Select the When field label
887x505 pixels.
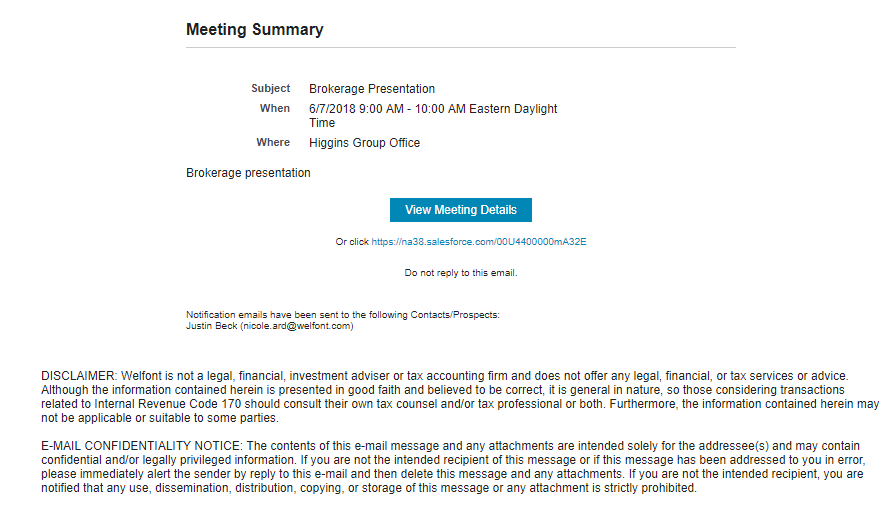click(x=274, y=108)
